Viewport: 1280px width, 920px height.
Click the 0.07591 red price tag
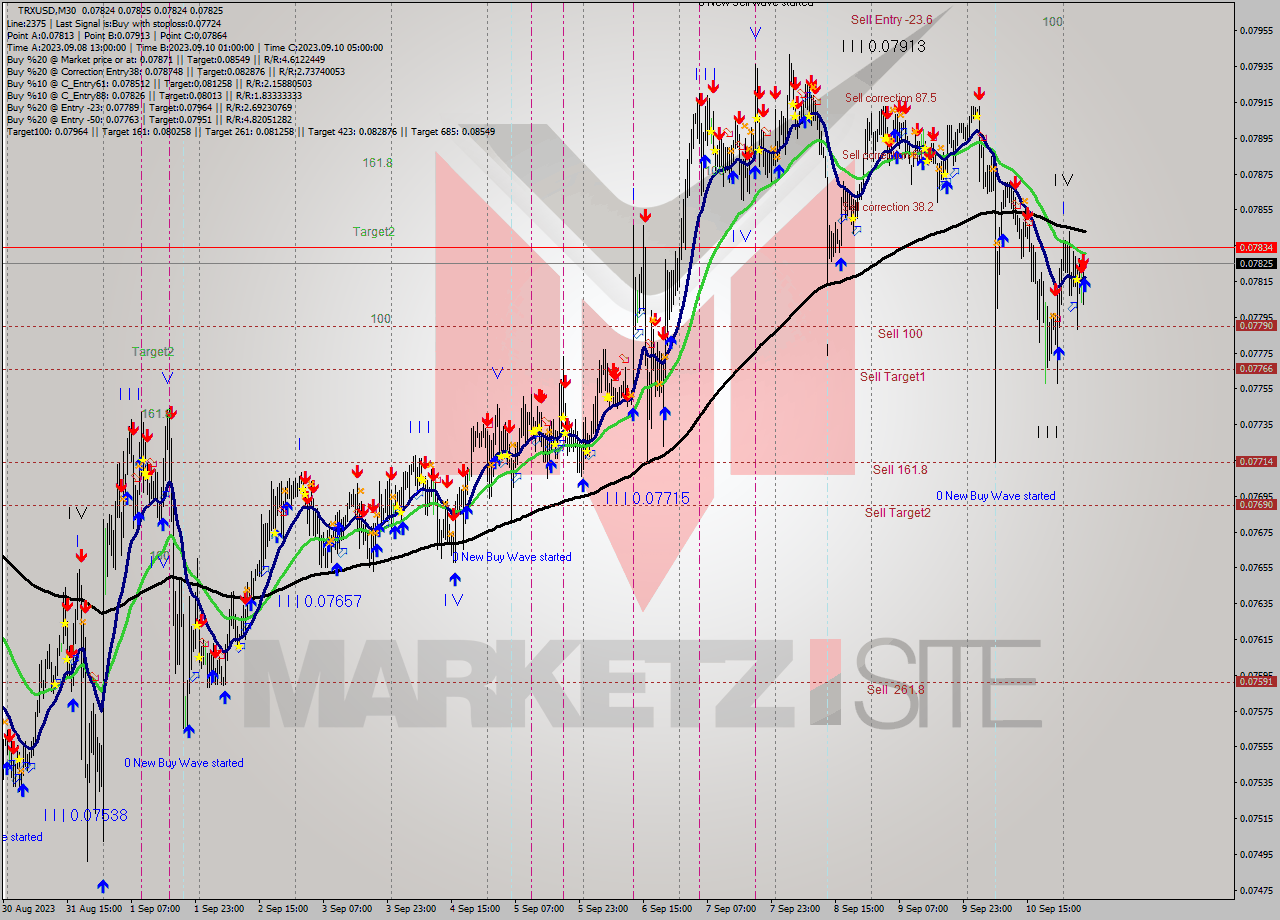click(1256, 681)
